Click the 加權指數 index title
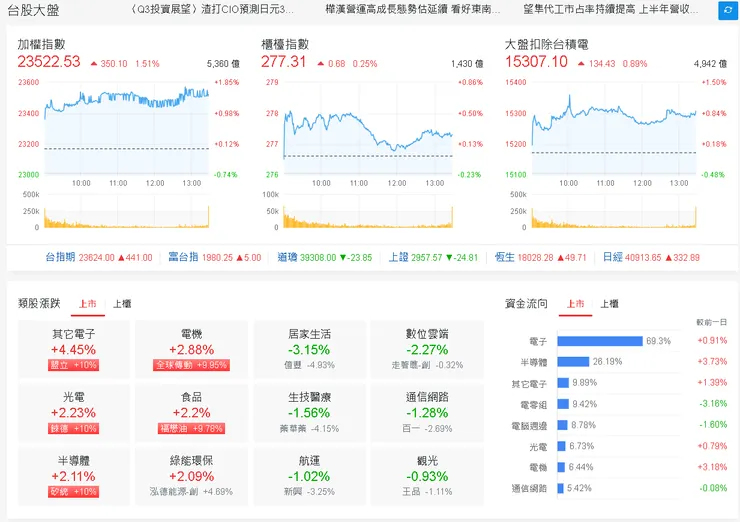 point(42,44)
